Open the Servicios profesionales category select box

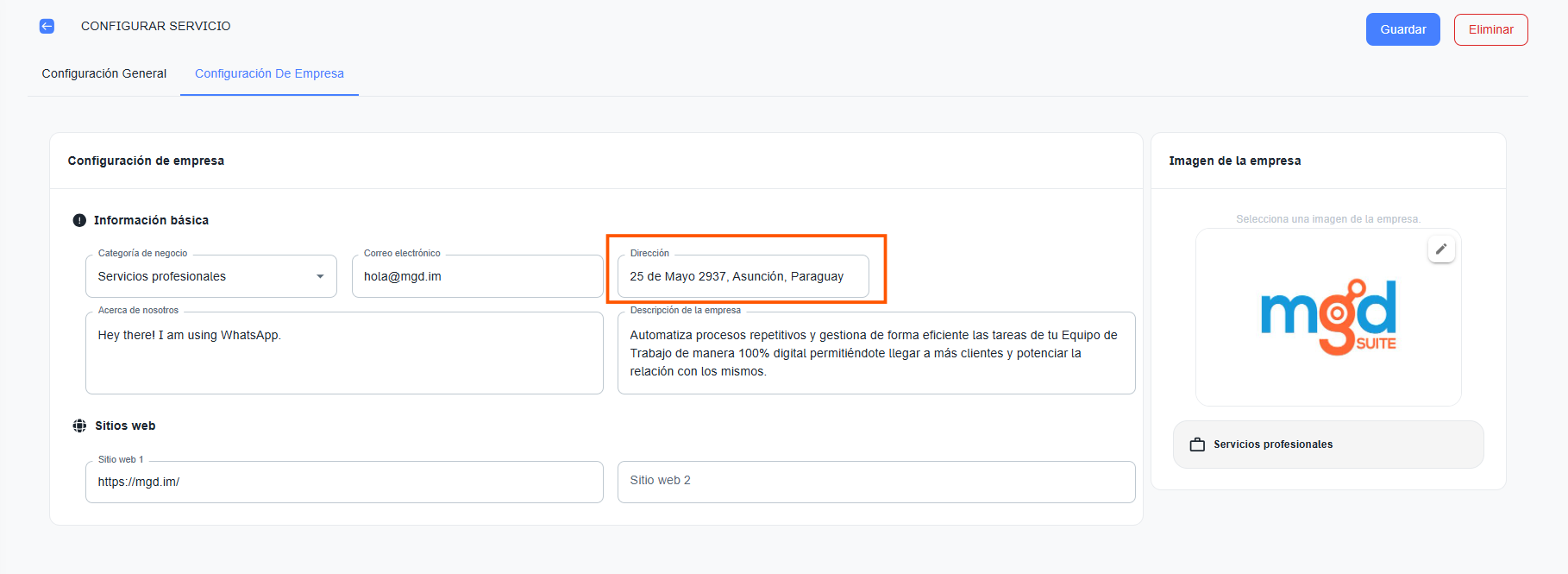198,276
